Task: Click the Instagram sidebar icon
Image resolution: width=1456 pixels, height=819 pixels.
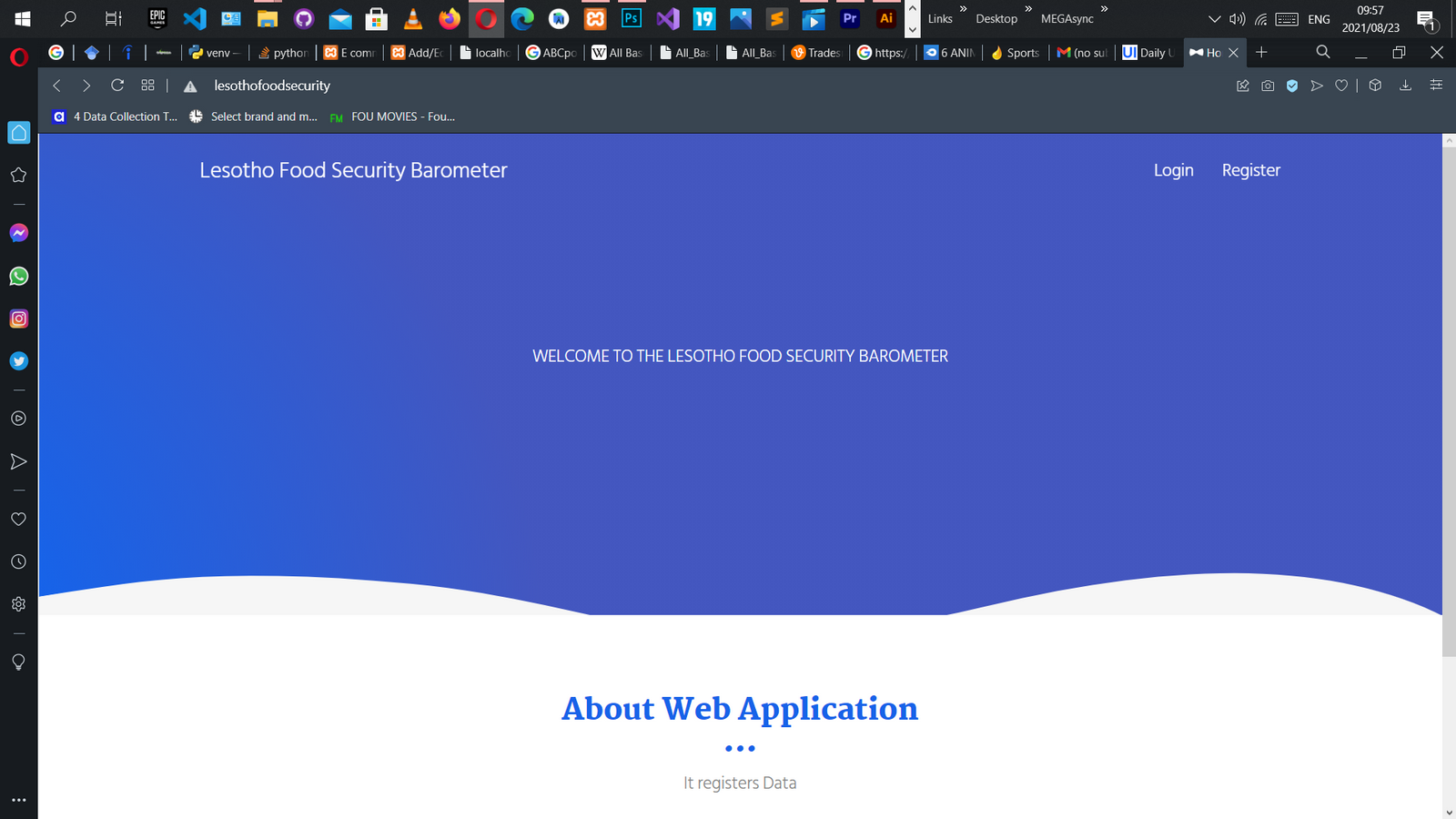Action: [18, 318]
